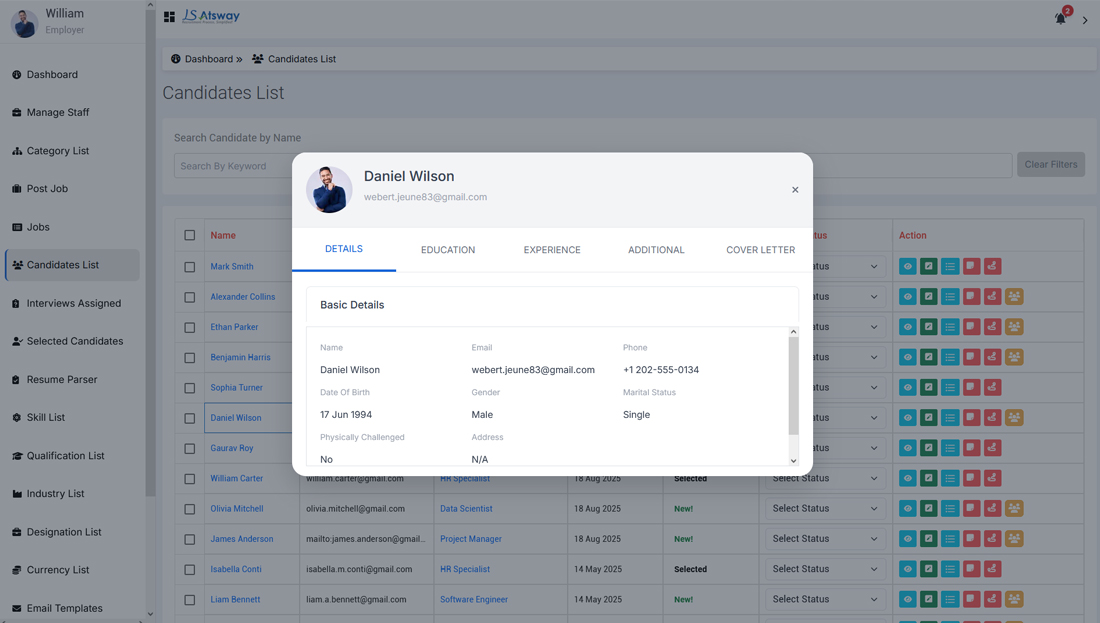Image resolution: width=1100 pixels, height=623 pixels.
Task: Click the red note icon for Isabella Conti
Action: click(x=971, y=568)
